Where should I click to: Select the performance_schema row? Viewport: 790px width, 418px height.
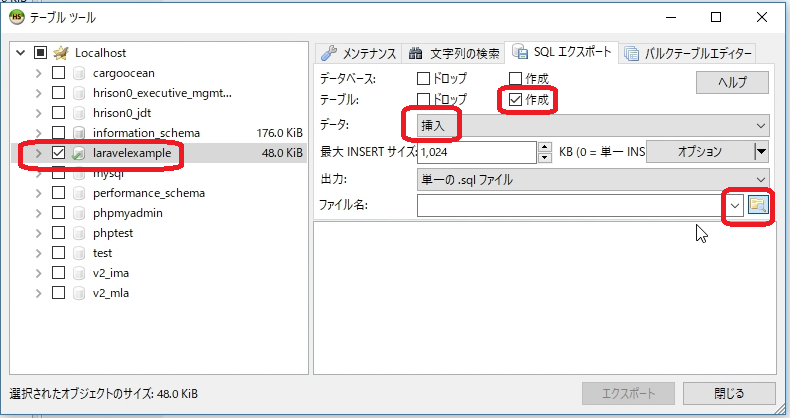[158, 193]
